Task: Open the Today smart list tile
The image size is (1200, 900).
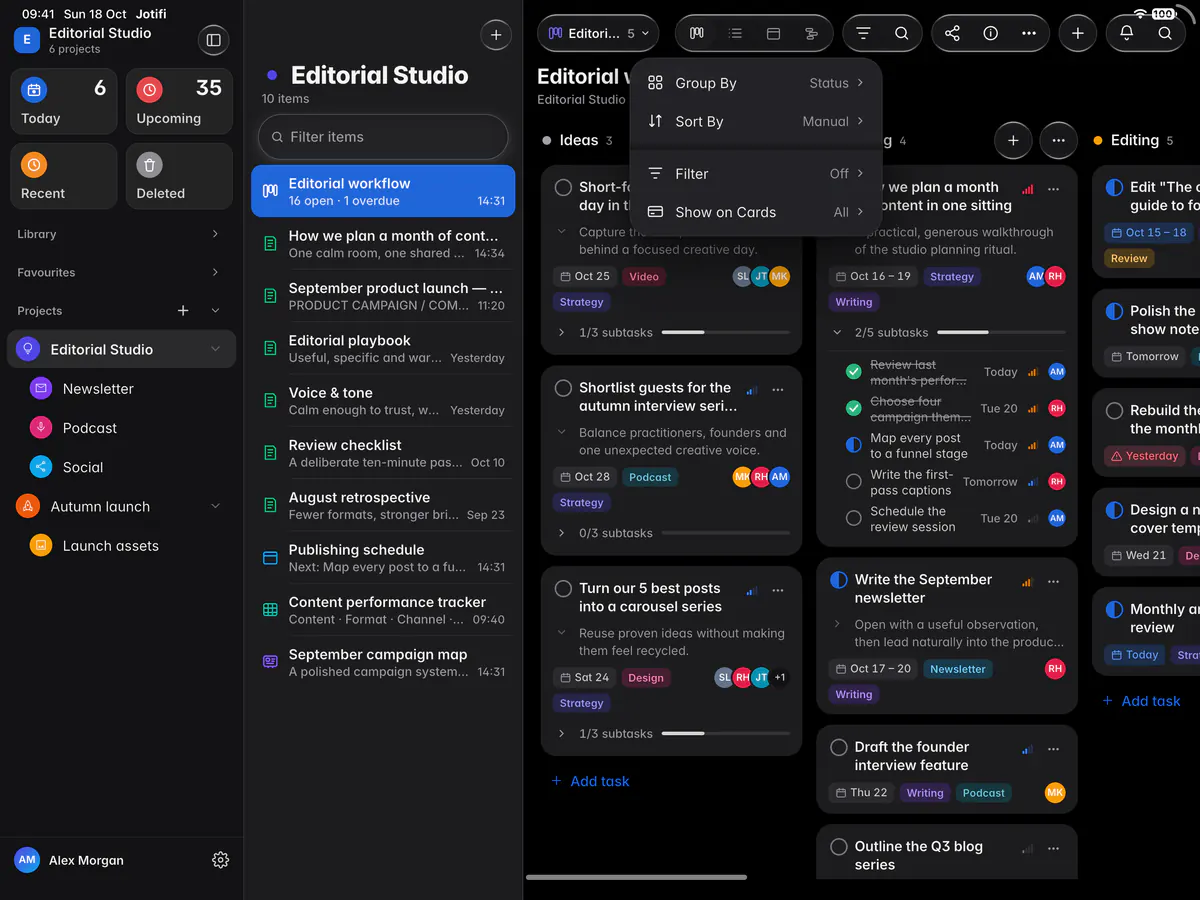Action: (64, 101)
